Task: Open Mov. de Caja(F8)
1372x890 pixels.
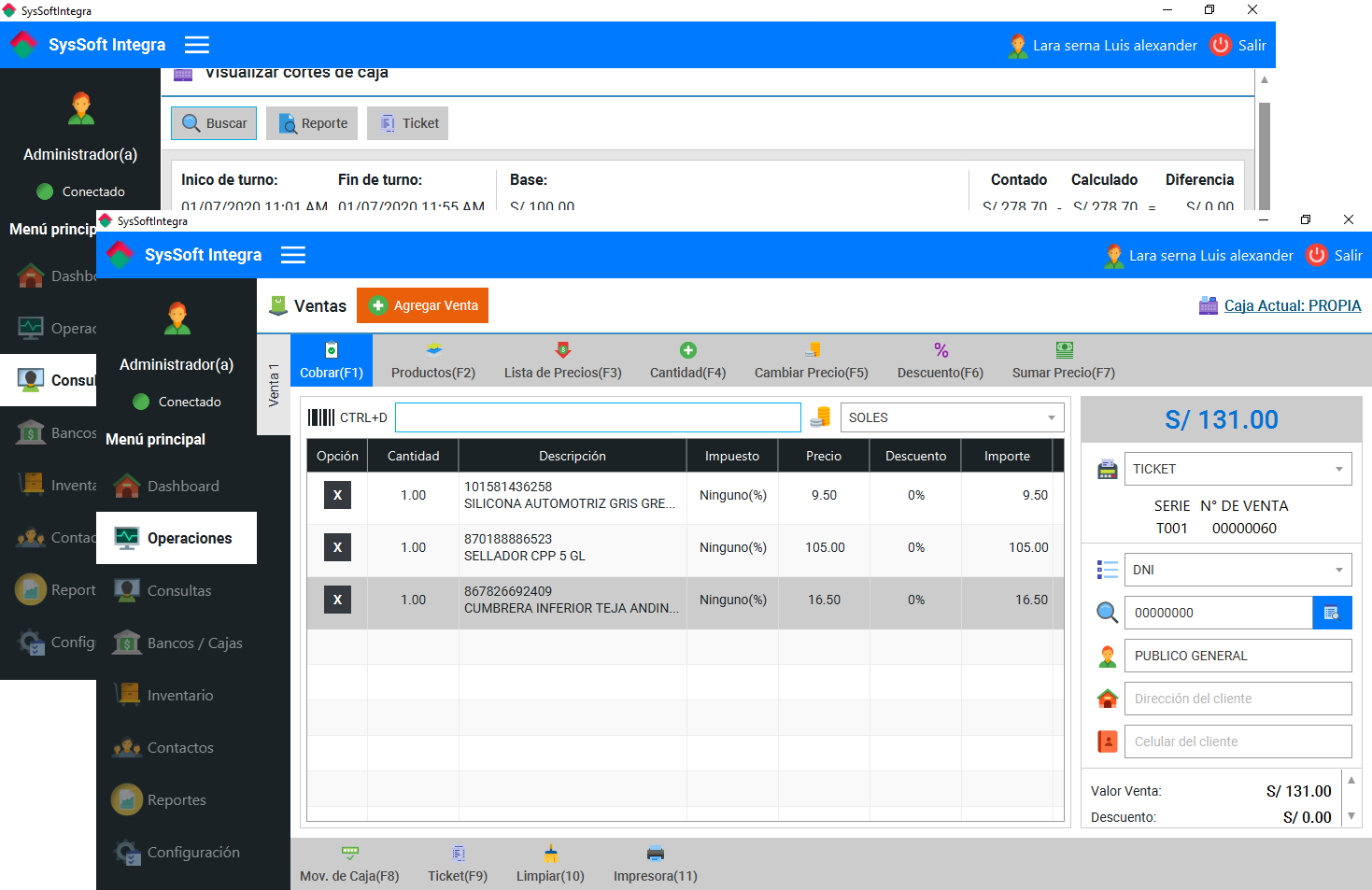Action: click(x=349, y=864)
